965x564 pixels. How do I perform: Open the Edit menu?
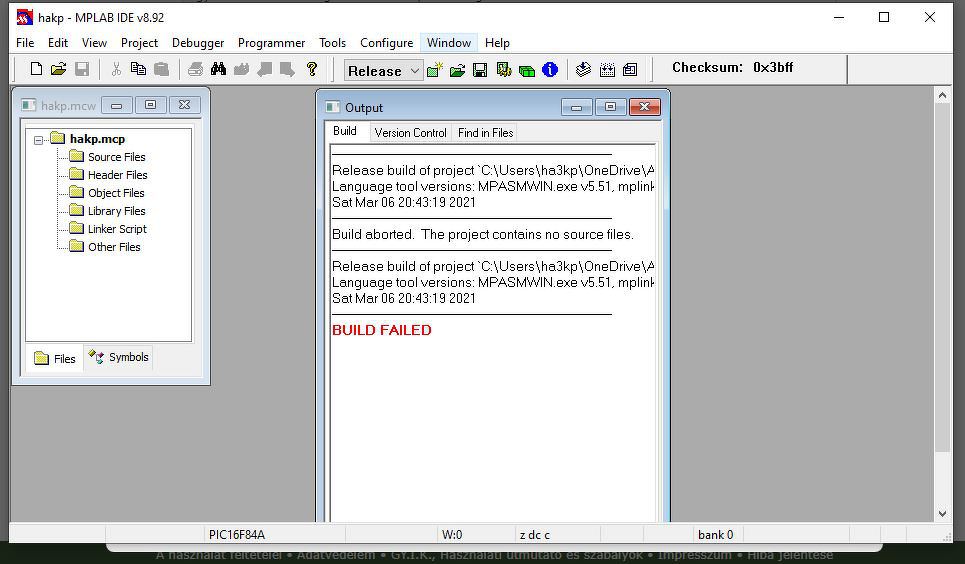pos(58,42)
